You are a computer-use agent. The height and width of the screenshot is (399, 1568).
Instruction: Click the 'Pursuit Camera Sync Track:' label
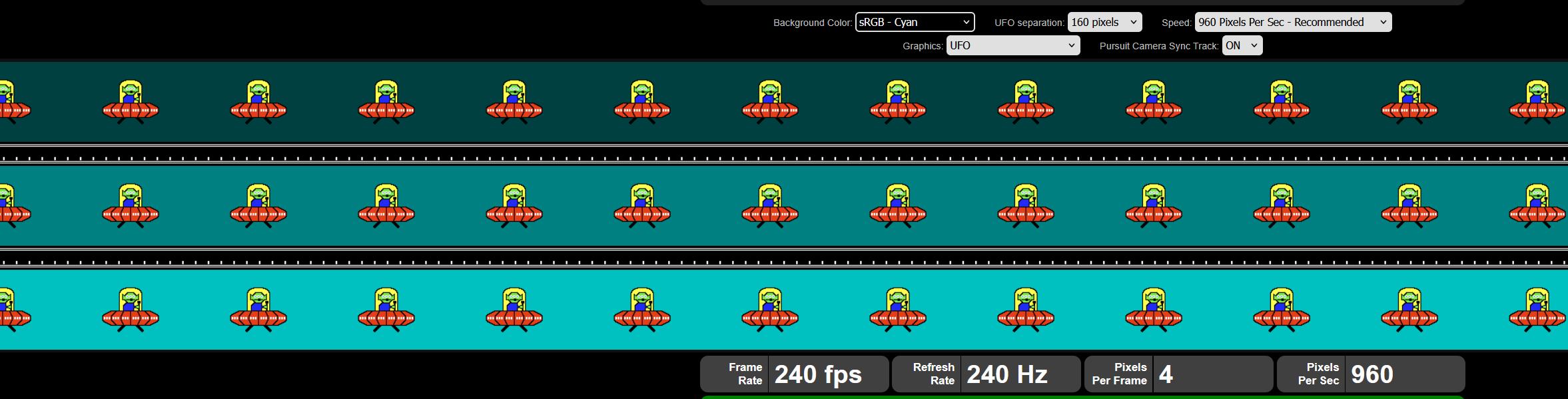pyautogui.click(x=1159, y=46)
